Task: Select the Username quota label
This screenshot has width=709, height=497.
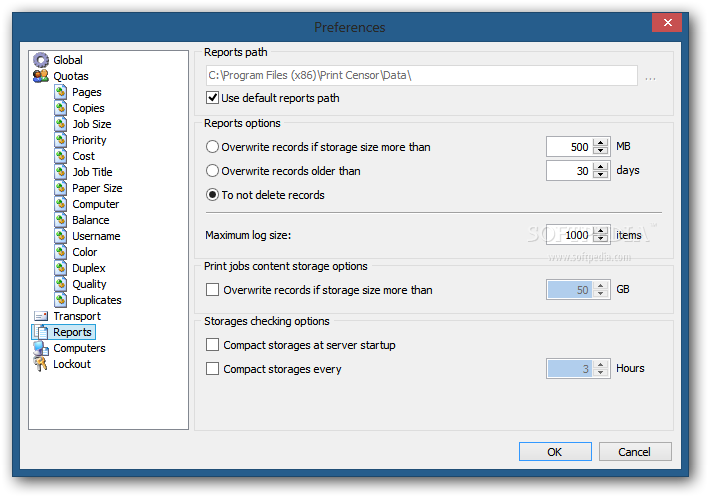Action: (x=96, y=236)
